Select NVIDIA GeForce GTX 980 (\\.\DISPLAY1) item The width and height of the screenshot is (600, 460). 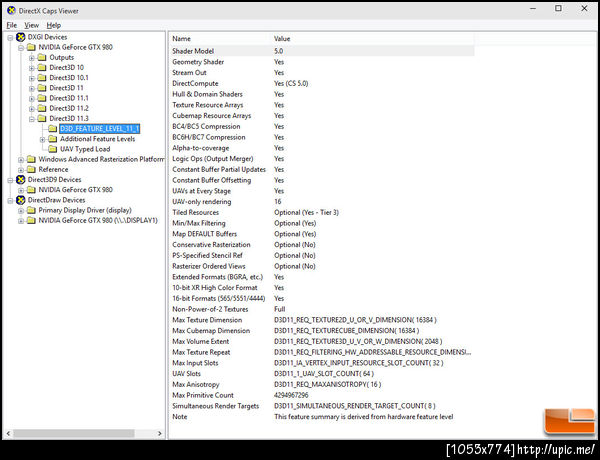[98, 220]
